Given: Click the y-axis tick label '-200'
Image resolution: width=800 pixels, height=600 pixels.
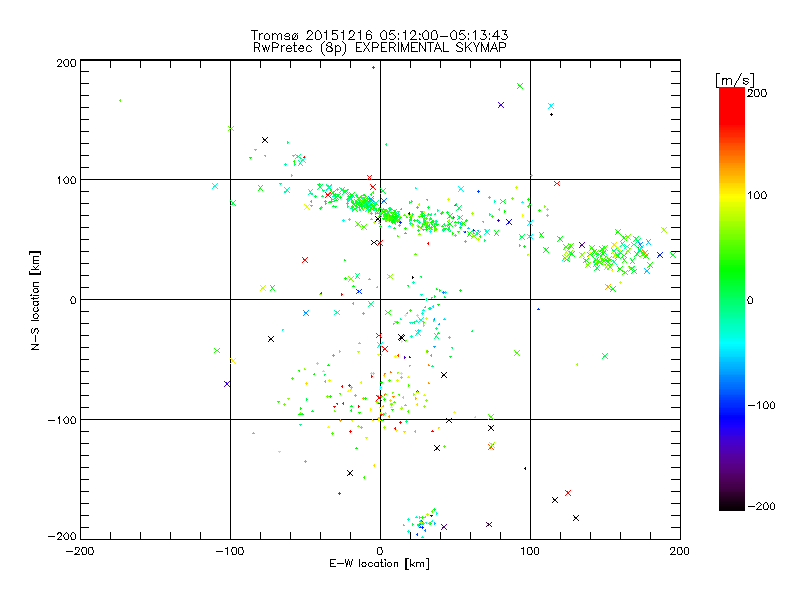Looking at the screenshot, I should pos(62,536).
